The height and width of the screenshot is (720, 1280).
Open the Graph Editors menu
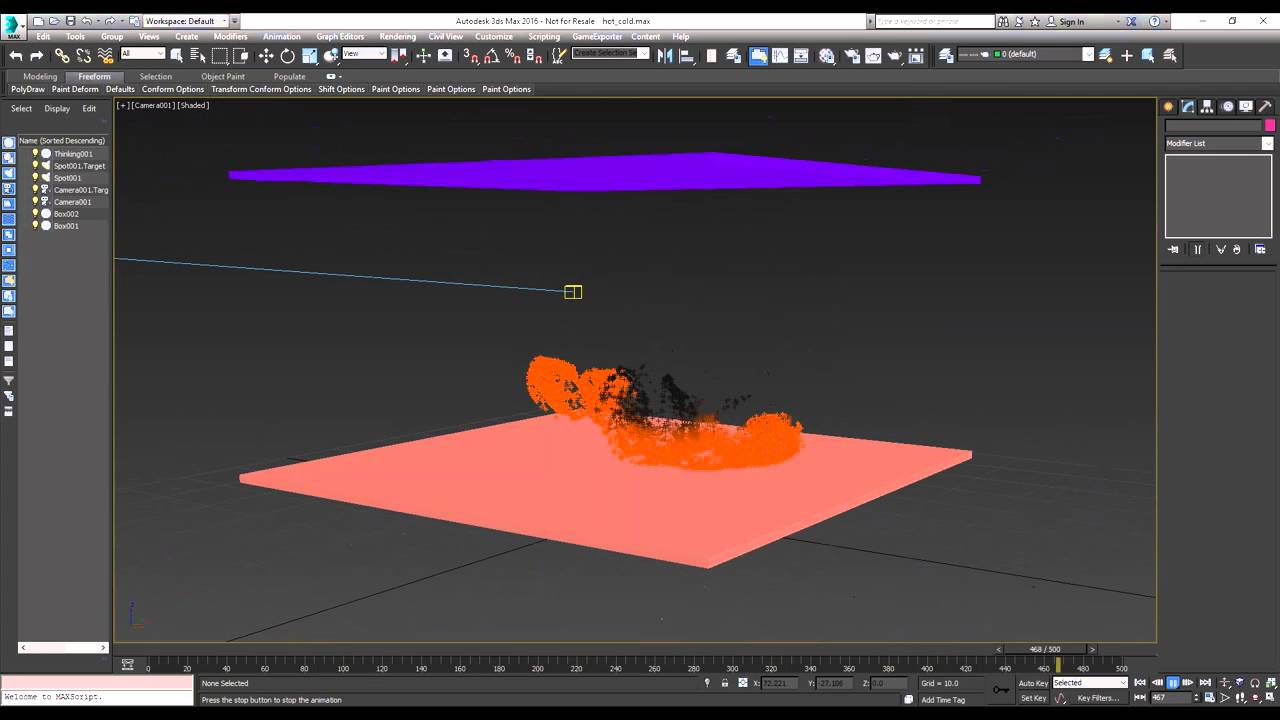[340, 37]
